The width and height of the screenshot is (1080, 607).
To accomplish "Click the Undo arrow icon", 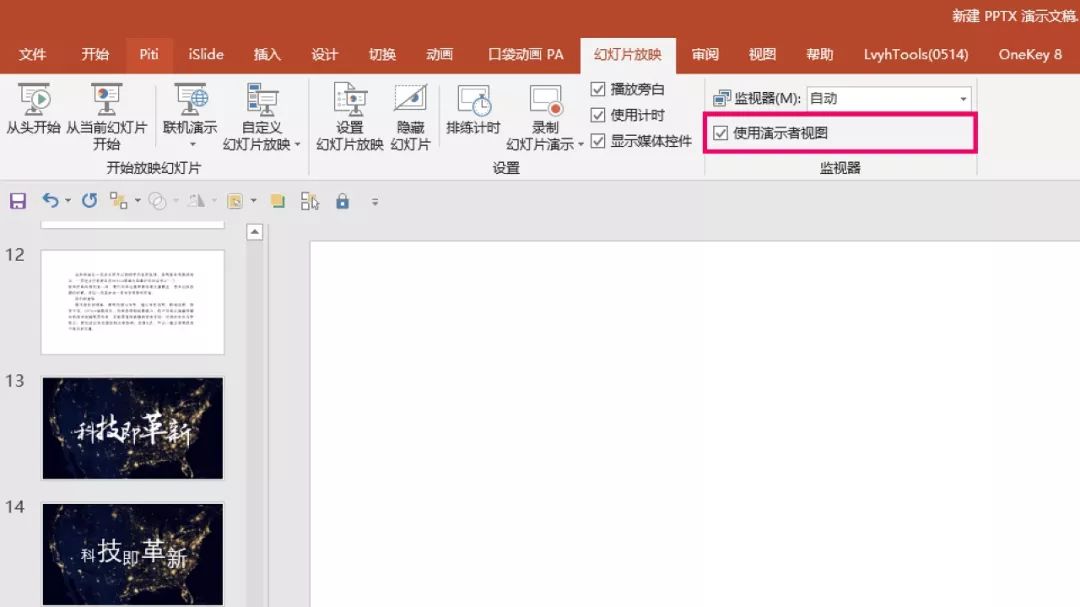I will (x=50, y=200).
